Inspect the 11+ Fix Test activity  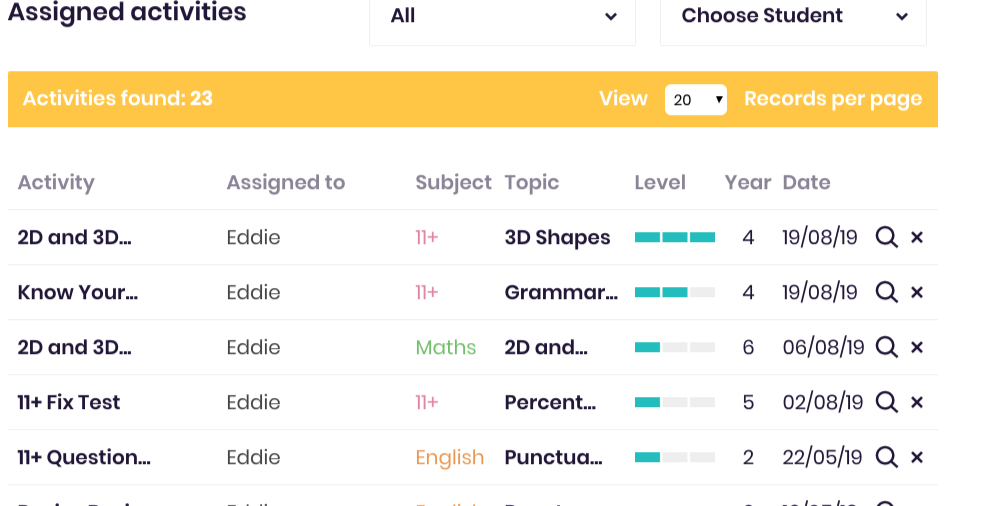pyautogui.click(x=887, y=402)
